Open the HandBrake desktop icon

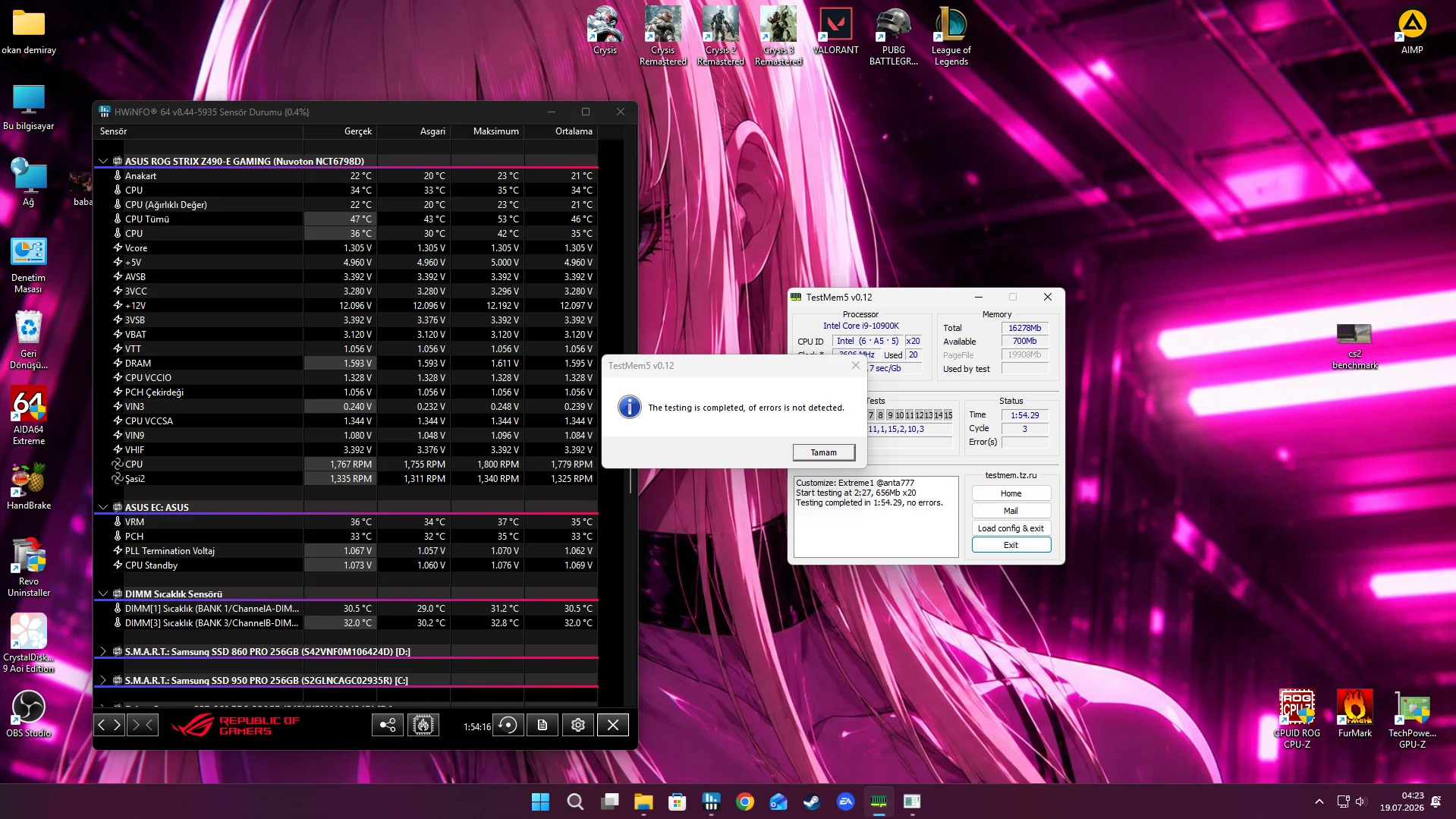tap(29, 487)
